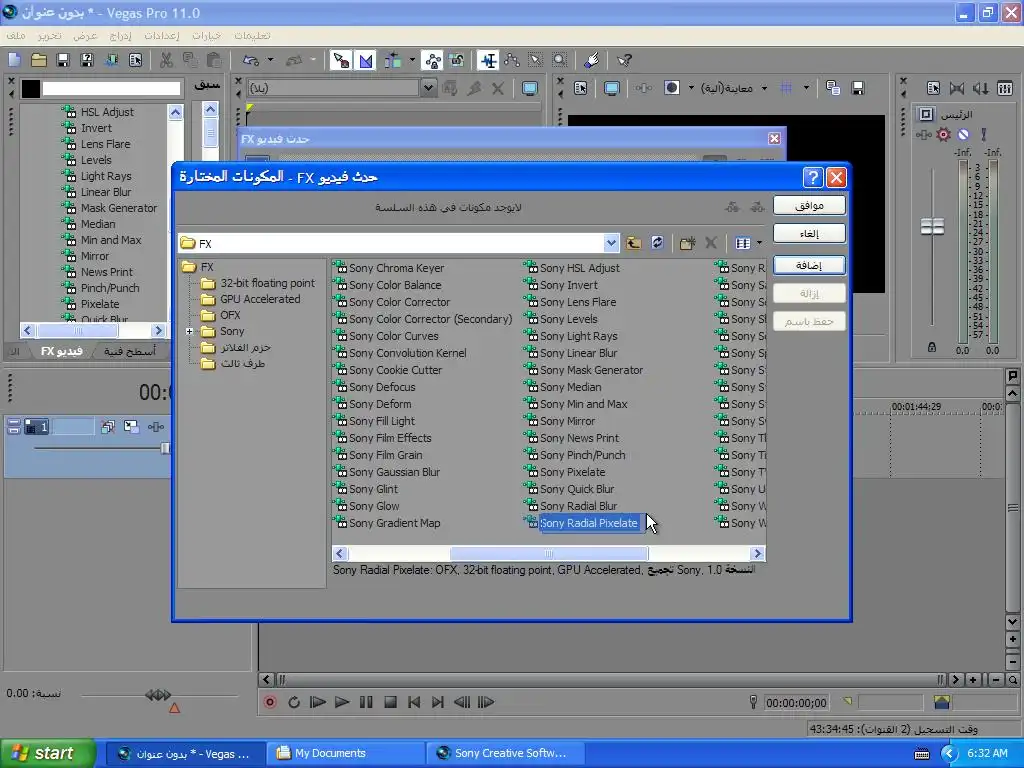Viewport: 1024px width, 768px height.
Task: Click the New Folder icon in dialog
Action: click(x=687, y=243)
